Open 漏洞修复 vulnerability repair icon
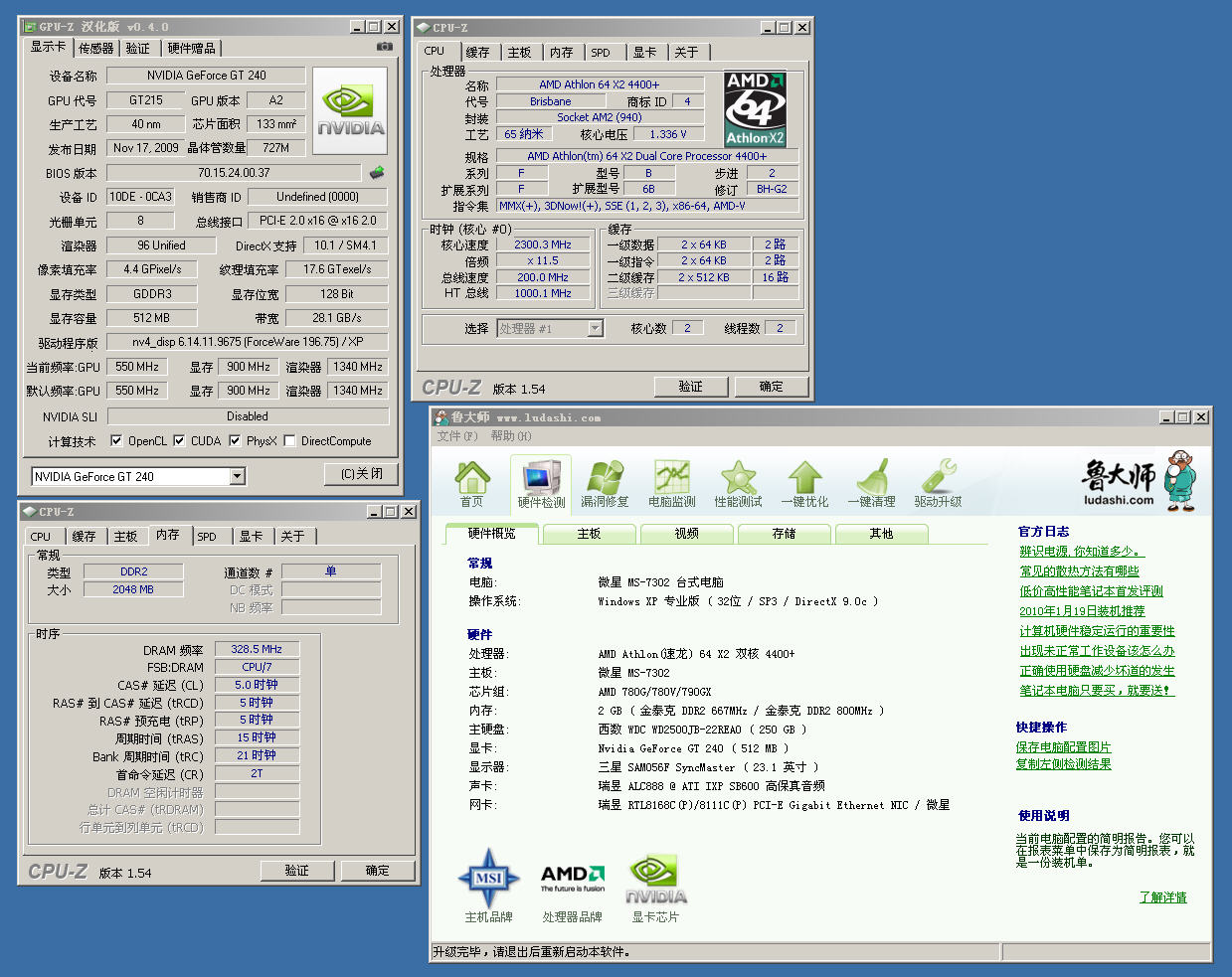 coord(605,484)
